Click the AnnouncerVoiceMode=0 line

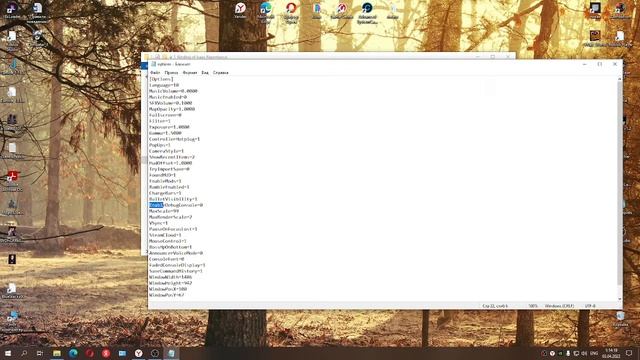tap(176, 253)
